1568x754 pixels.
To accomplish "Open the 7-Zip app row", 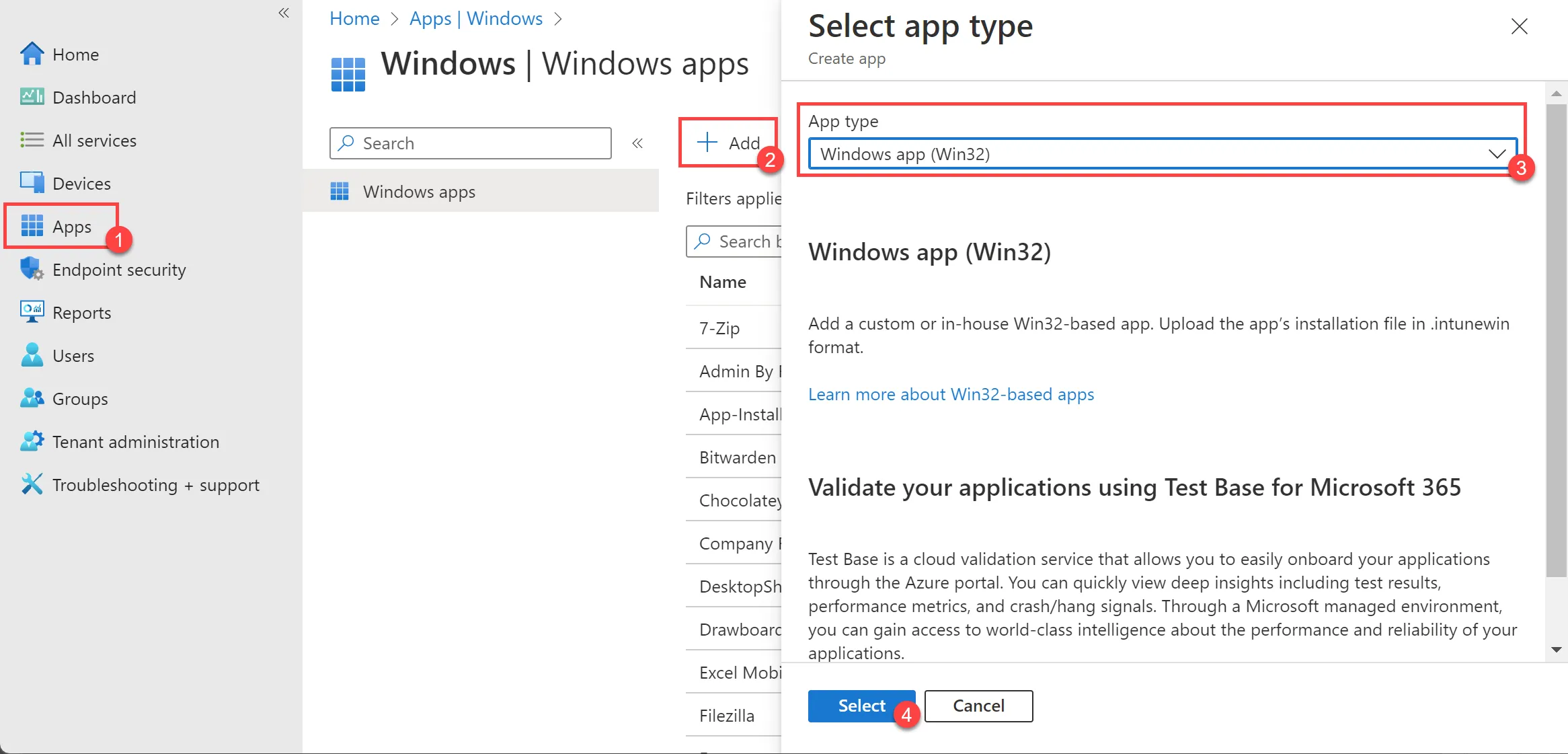I will (734, 328).
